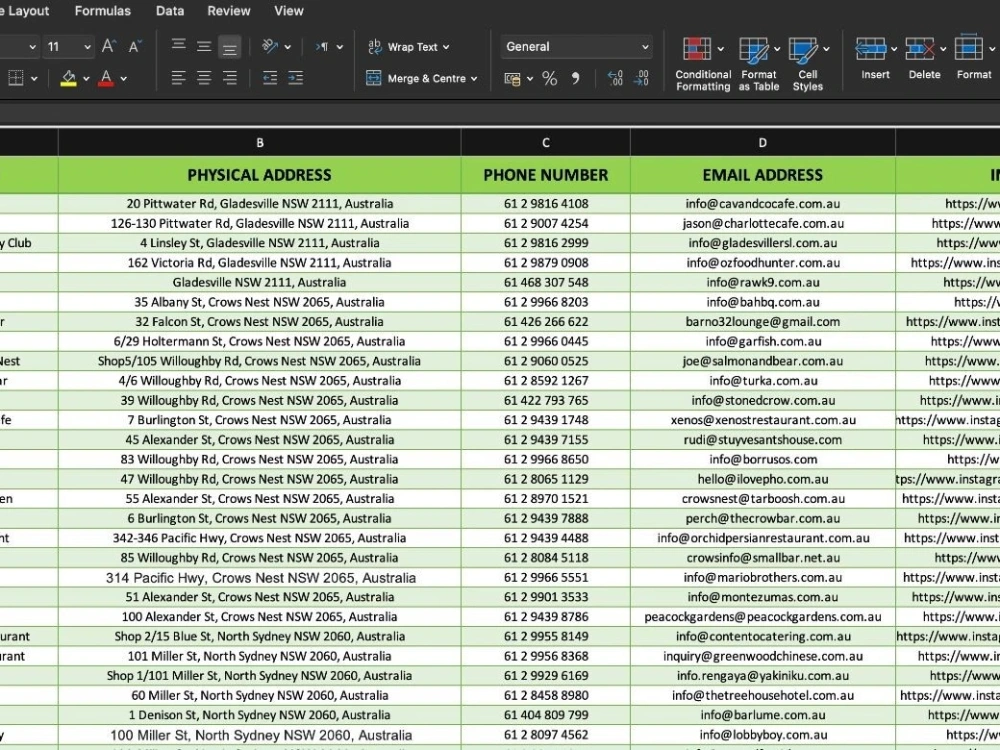Open the Merge & Centre dropdown arrow
The image size is (1000, 750).
click(474, 79)
